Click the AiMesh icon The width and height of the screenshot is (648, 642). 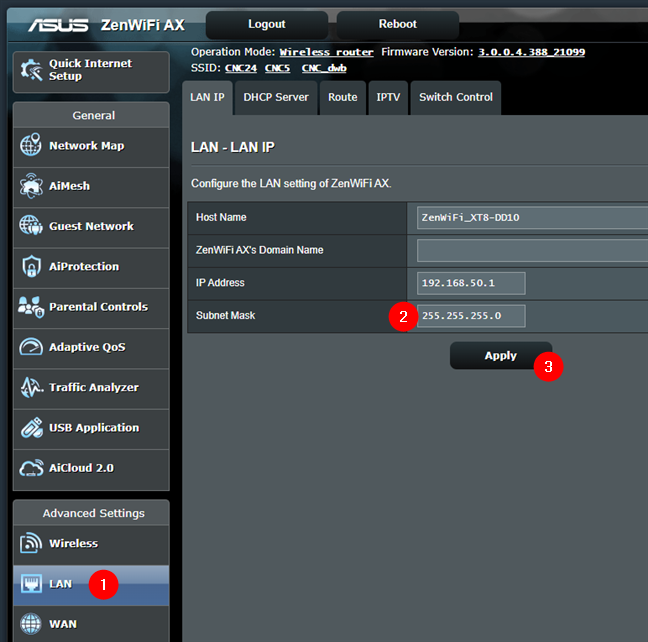click(x=31, y=186)
